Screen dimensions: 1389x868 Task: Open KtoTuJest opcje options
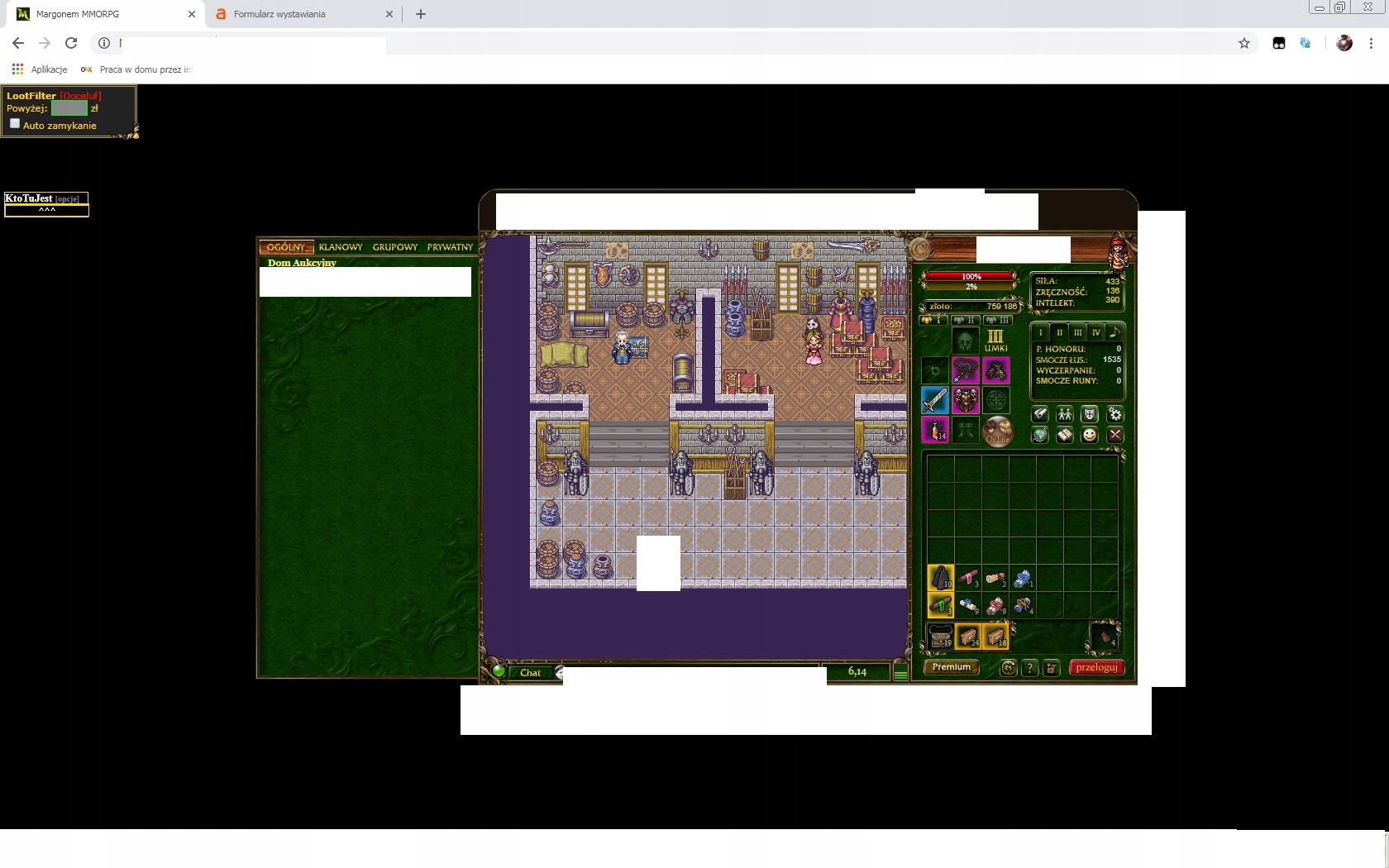(x=67, y=199)
